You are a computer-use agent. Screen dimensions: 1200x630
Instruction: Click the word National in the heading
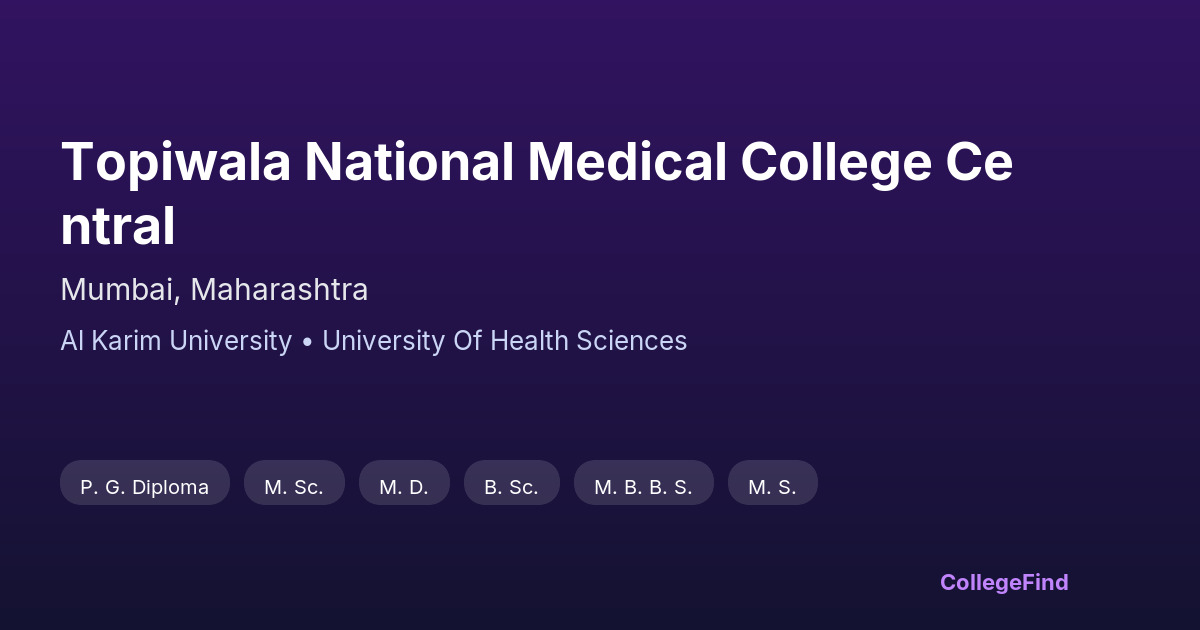point(409,162)
